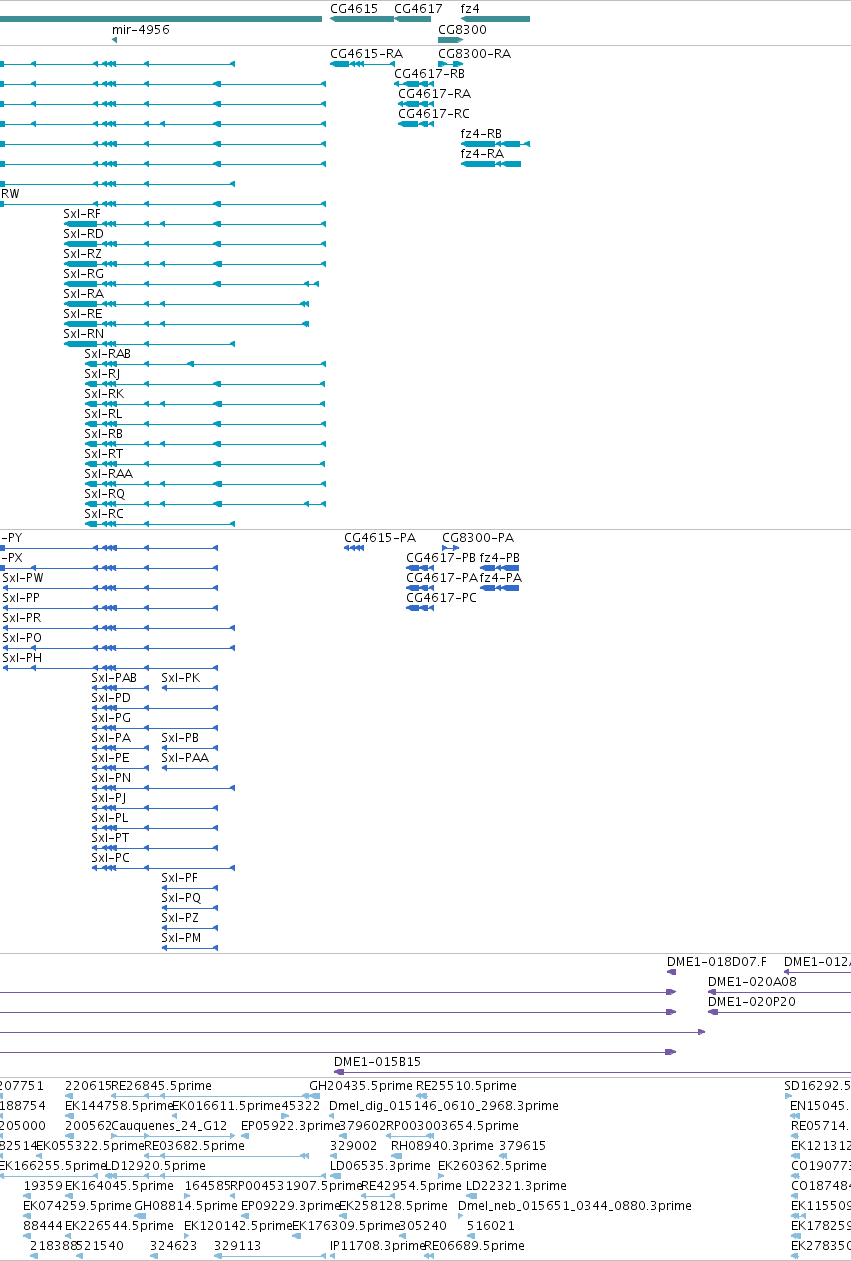The height and width of the screenshot is (1261, 851).
Task: Select the CG4615 gene label
Action: (354, 8)
